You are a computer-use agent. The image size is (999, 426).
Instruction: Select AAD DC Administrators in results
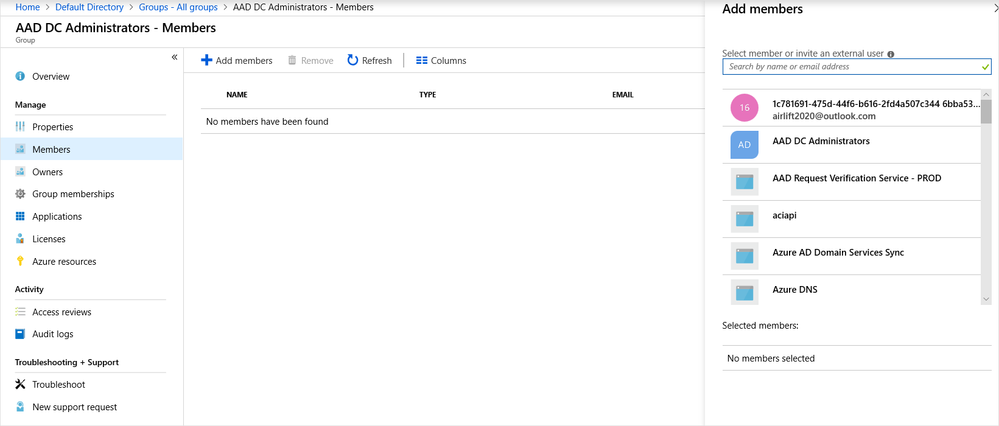pyautogui.click(x=852, y=145)
